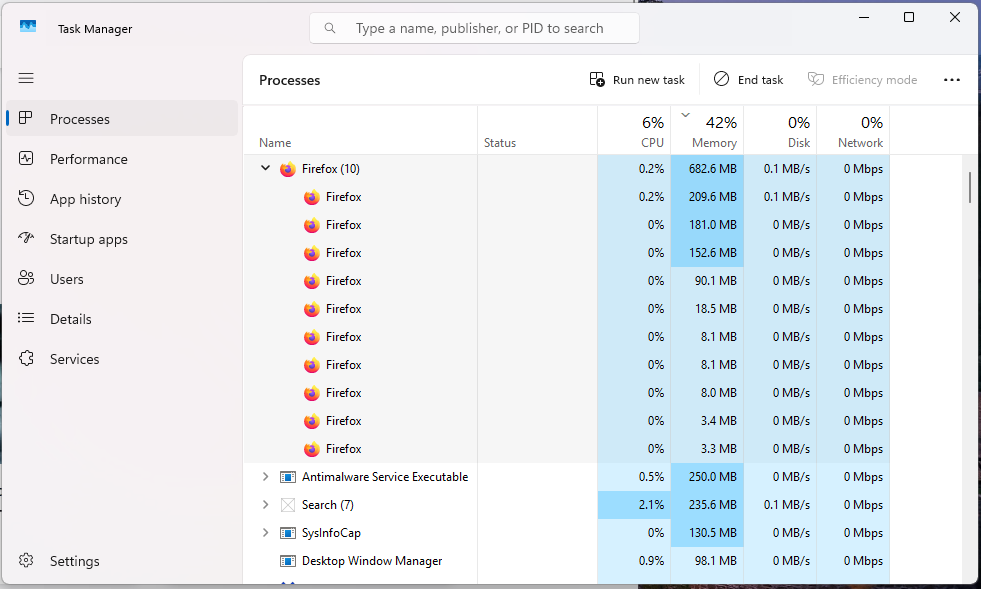Switch to the Processes tab
The image size is (981, 589).
click(x=122, y=118)
